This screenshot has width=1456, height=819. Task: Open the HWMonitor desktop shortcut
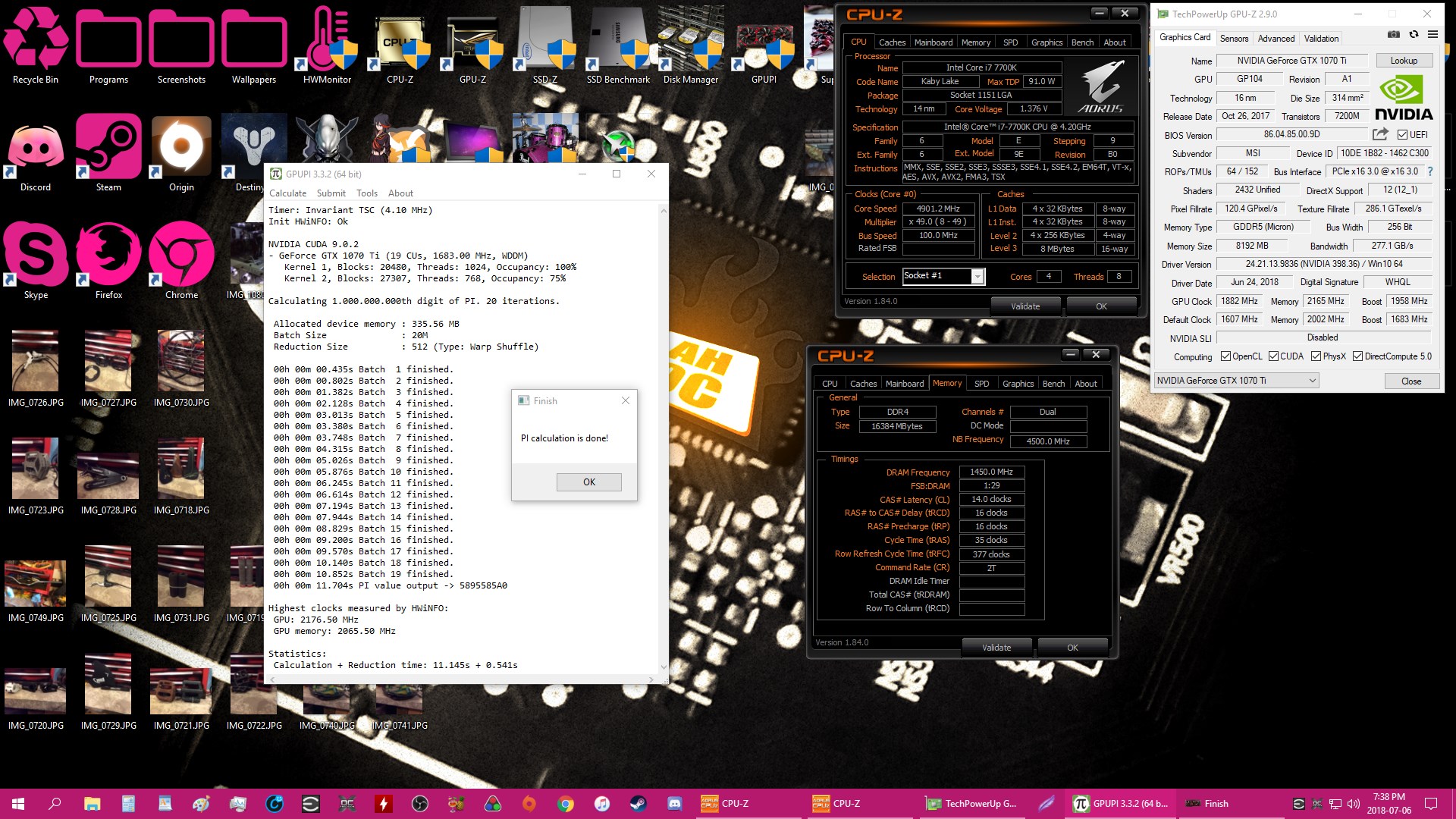327,45
